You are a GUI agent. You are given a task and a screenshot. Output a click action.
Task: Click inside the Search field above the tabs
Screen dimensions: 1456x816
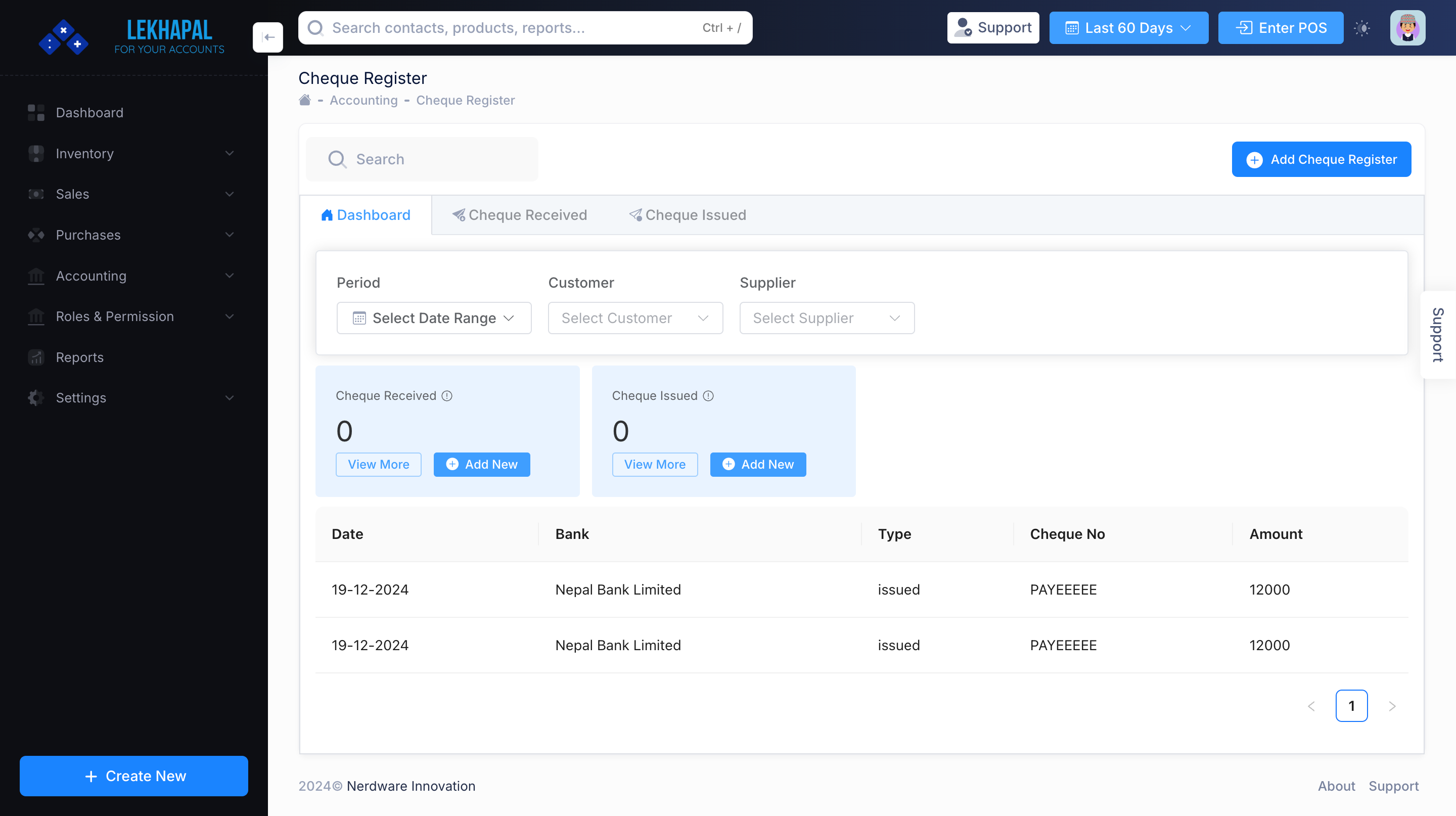click(x=421, y=159)
